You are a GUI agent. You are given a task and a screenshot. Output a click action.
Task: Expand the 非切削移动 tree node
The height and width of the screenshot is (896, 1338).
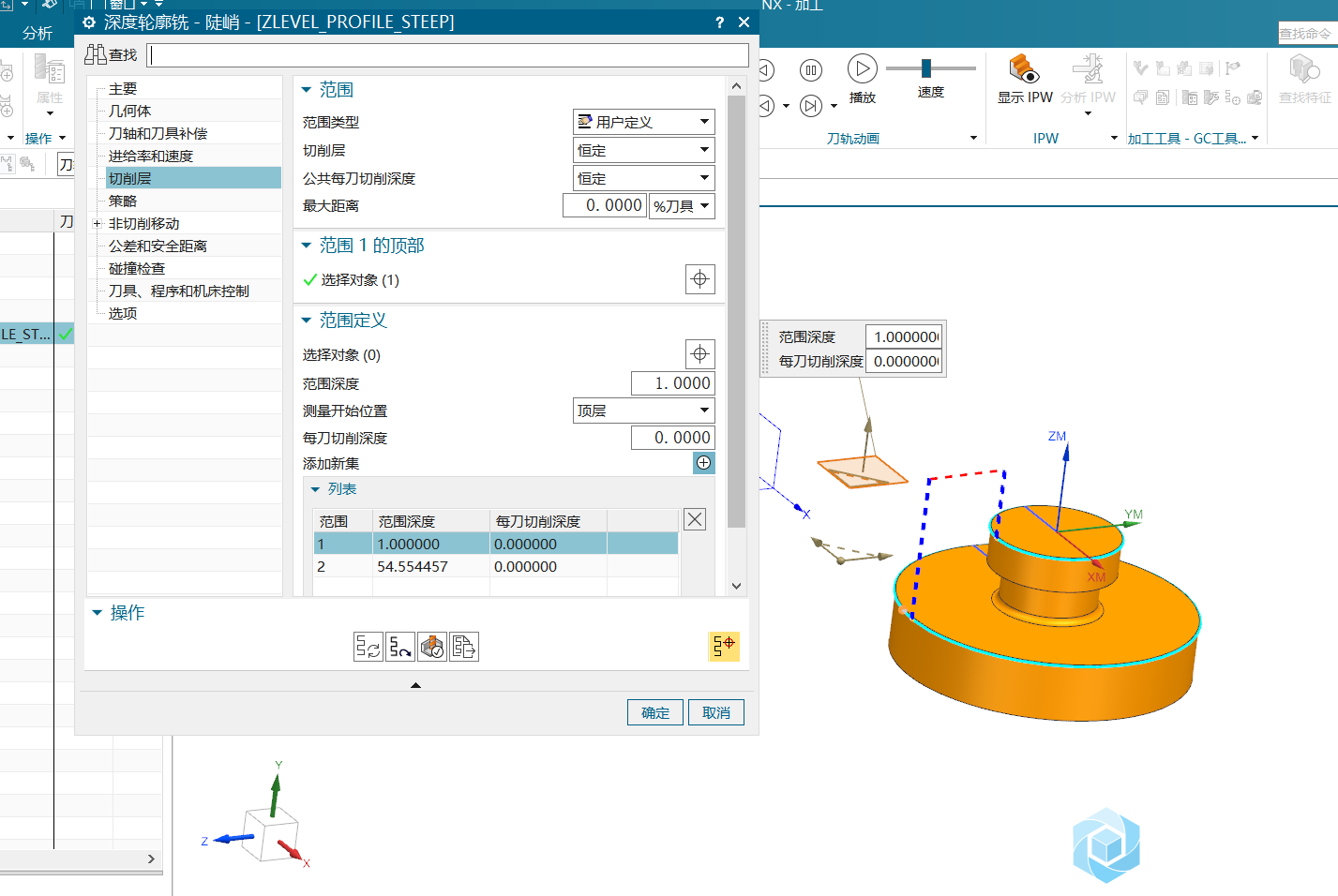97,224
